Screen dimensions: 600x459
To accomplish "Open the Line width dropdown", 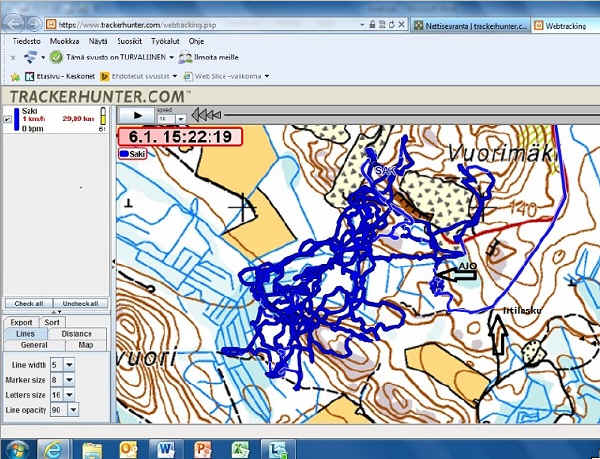I will 68,366.
